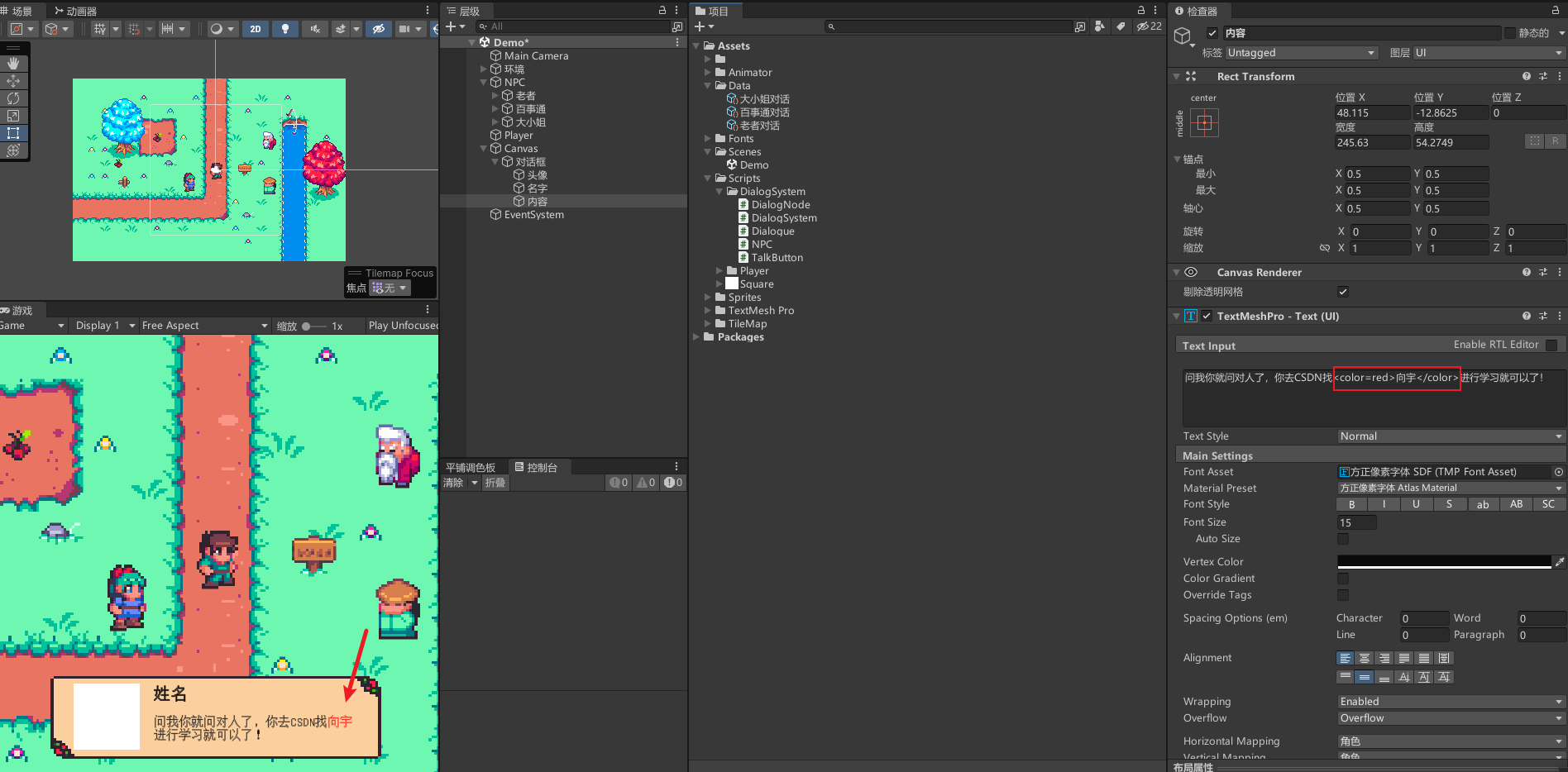
Task: Switch to the 动画器 tab
Action: 75,11
